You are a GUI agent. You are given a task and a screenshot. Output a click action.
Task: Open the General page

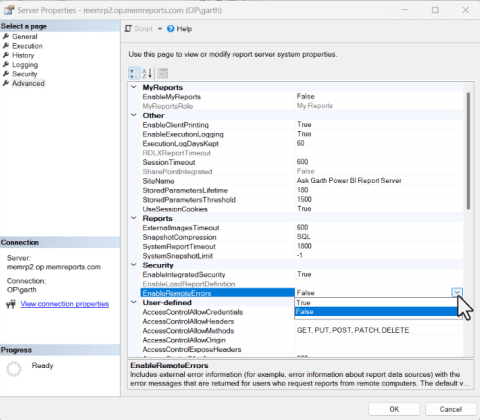(25, 36)
